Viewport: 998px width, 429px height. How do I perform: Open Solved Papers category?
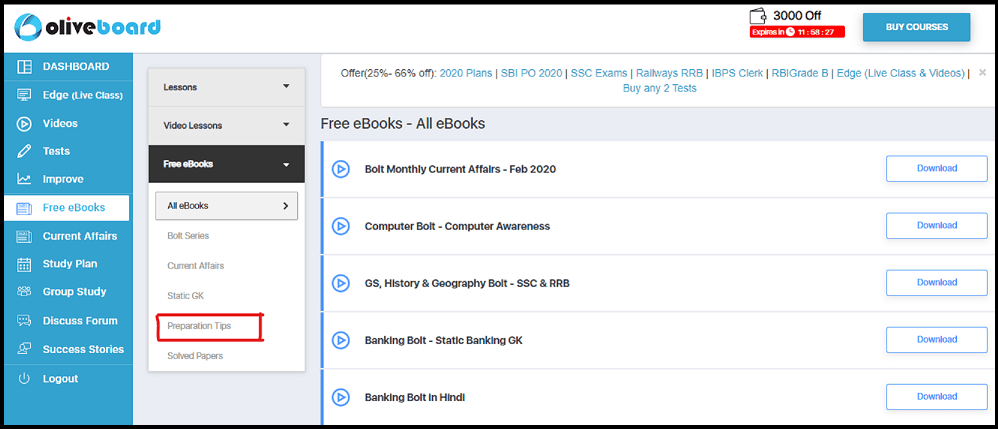click(x=195, y=356)
